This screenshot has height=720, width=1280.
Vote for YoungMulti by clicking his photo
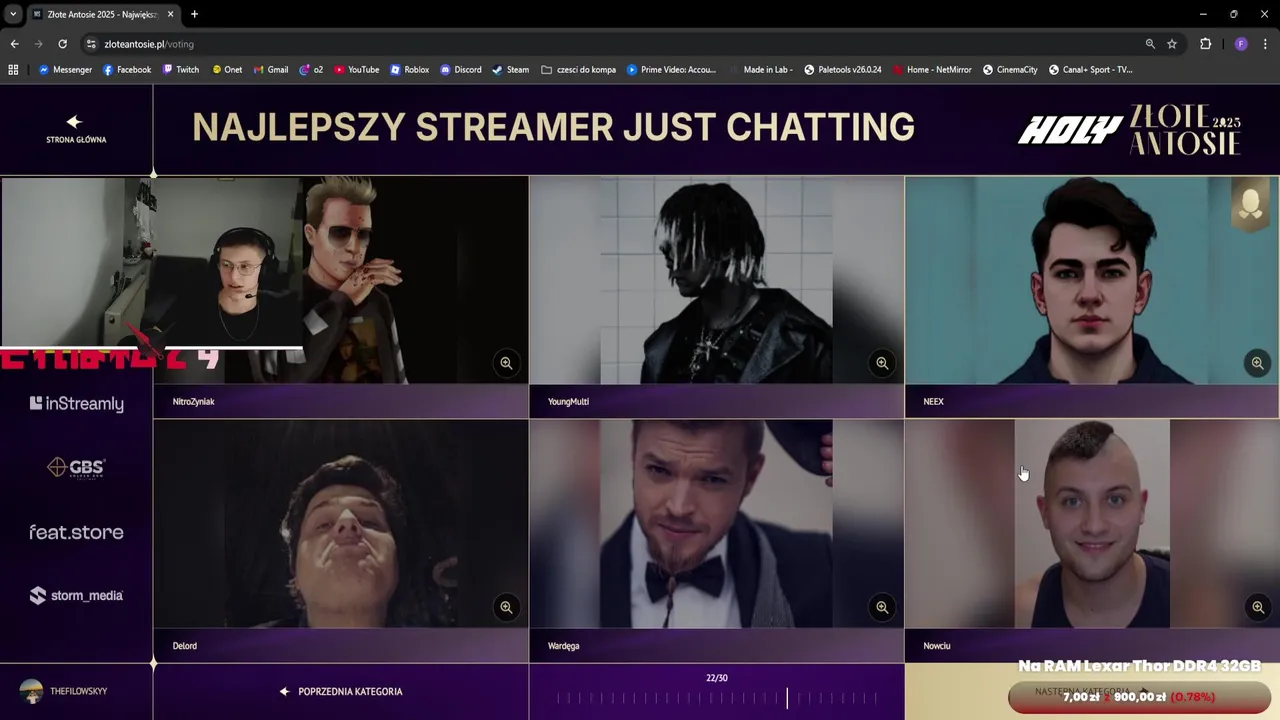click(x=716, y=280)
